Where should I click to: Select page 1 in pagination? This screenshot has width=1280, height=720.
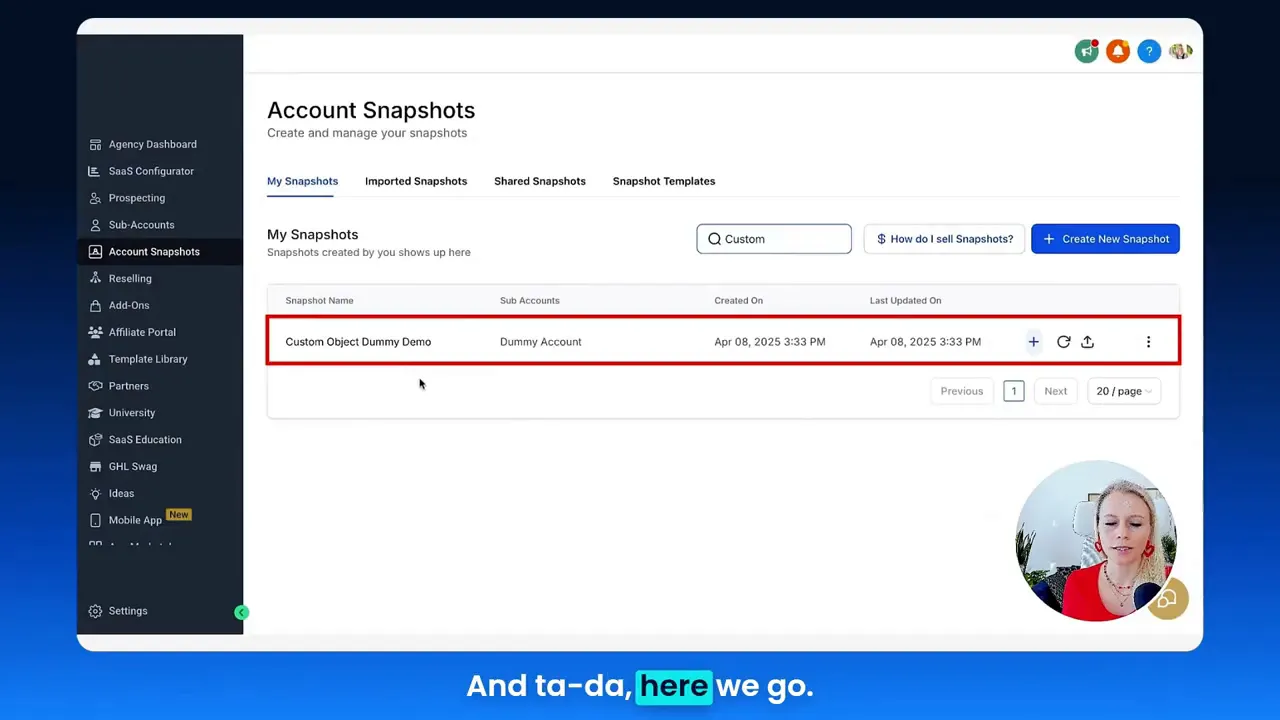click(x=1013, y=391)
